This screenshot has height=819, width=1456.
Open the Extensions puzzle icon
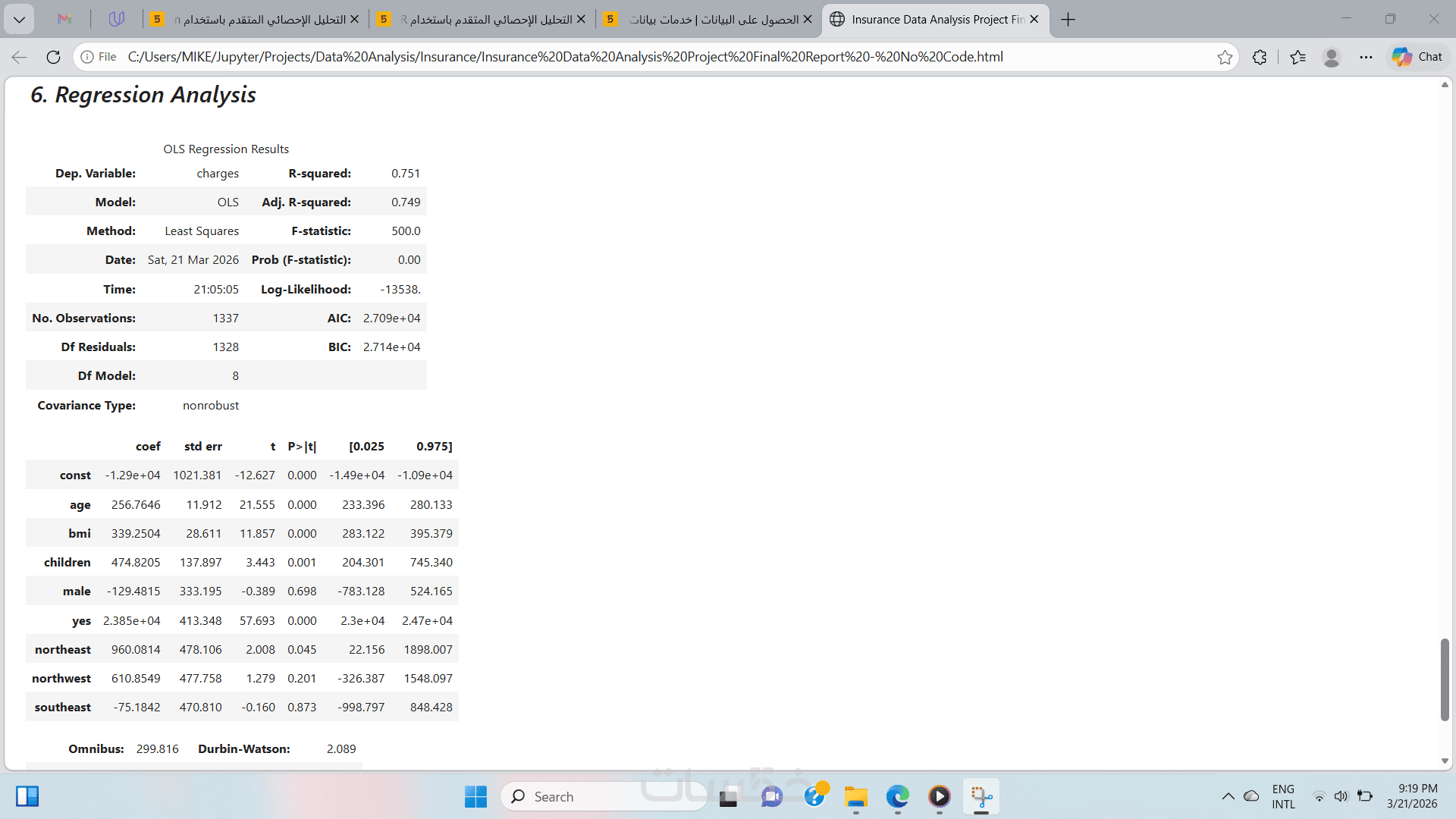(1260, 57)
